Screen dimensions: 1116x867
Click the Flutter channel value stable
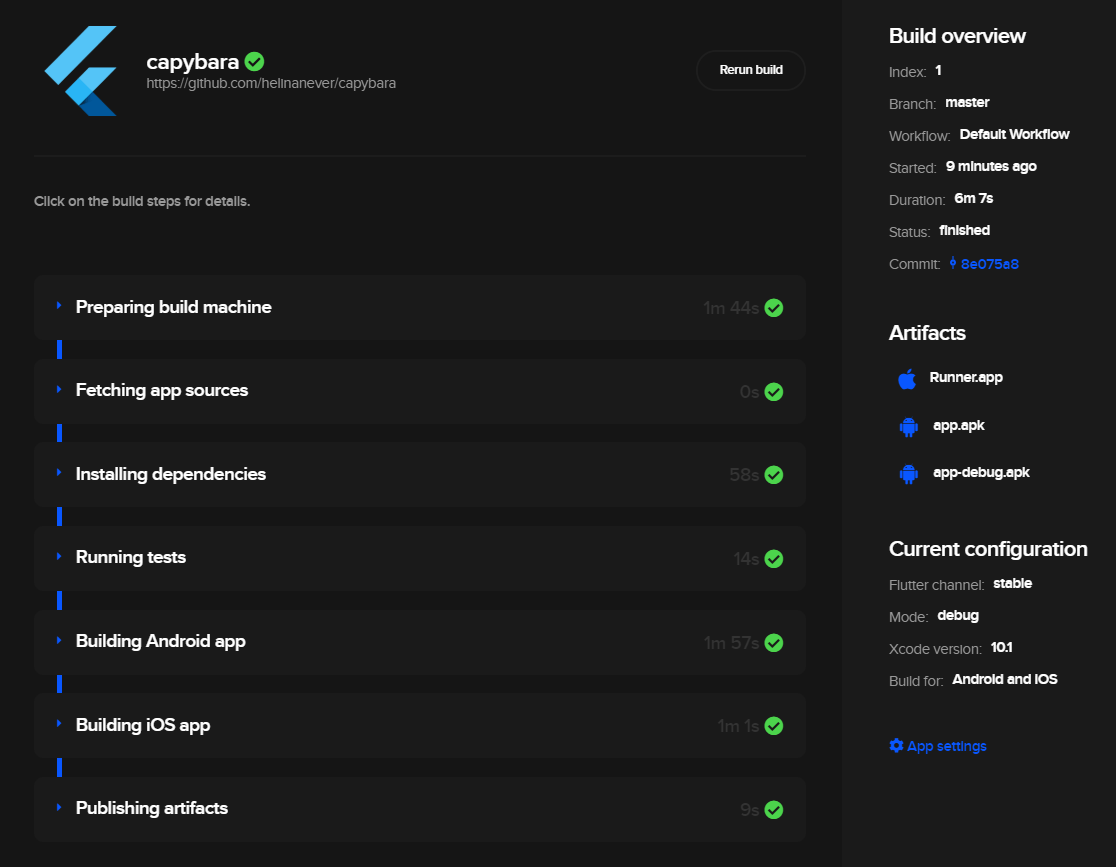coord(1013,584)
